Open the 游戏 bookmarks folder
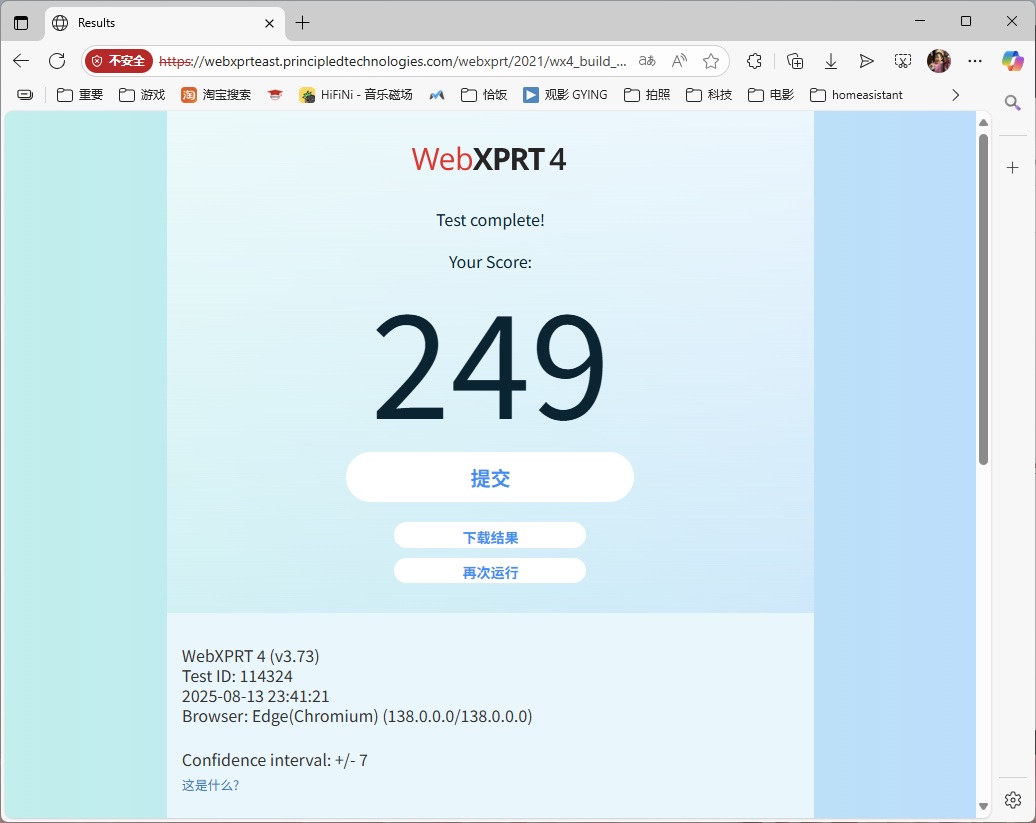1036x823 pixels. point(142,95)
